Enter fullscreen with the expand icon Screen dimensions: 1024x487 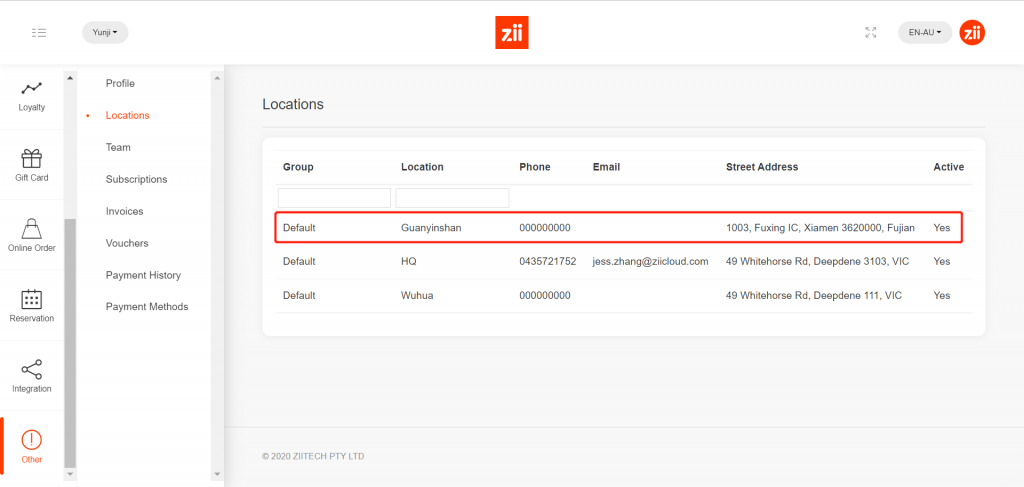[870, 32]
